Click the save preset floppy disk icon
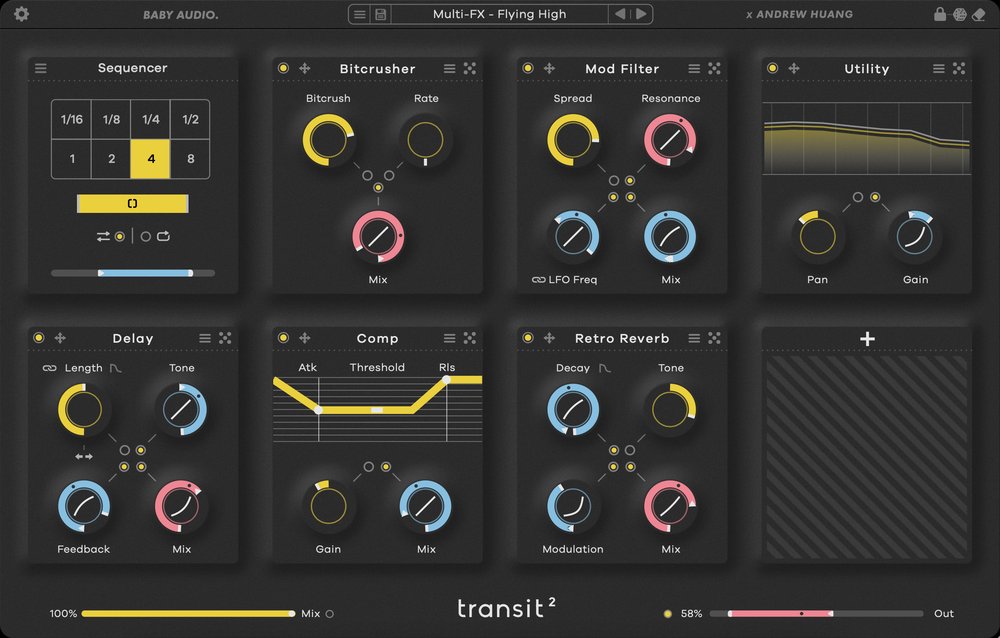1000x638 pixels. (380, 14)
